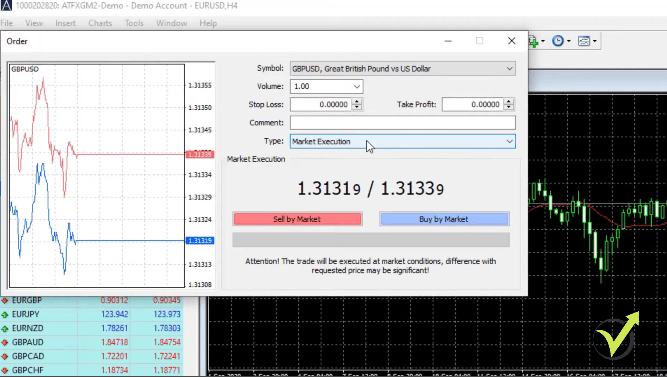
Task: Click GBPCAD ask price 1.72241
Action: (x=167, y=357)
